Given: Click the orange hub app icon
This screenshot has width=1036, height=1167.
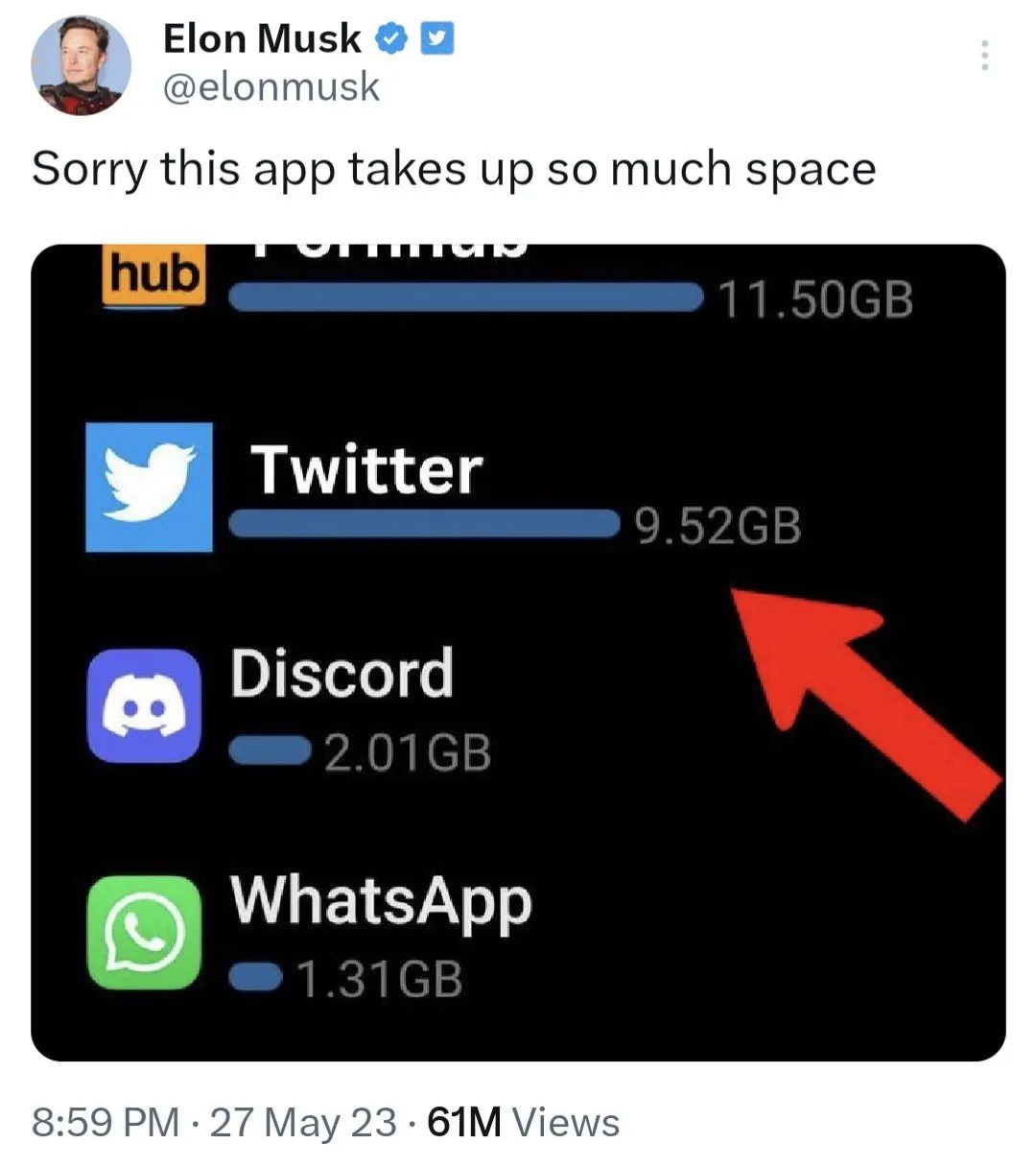Looking at the screenshot, I should [x=153, y=274].
